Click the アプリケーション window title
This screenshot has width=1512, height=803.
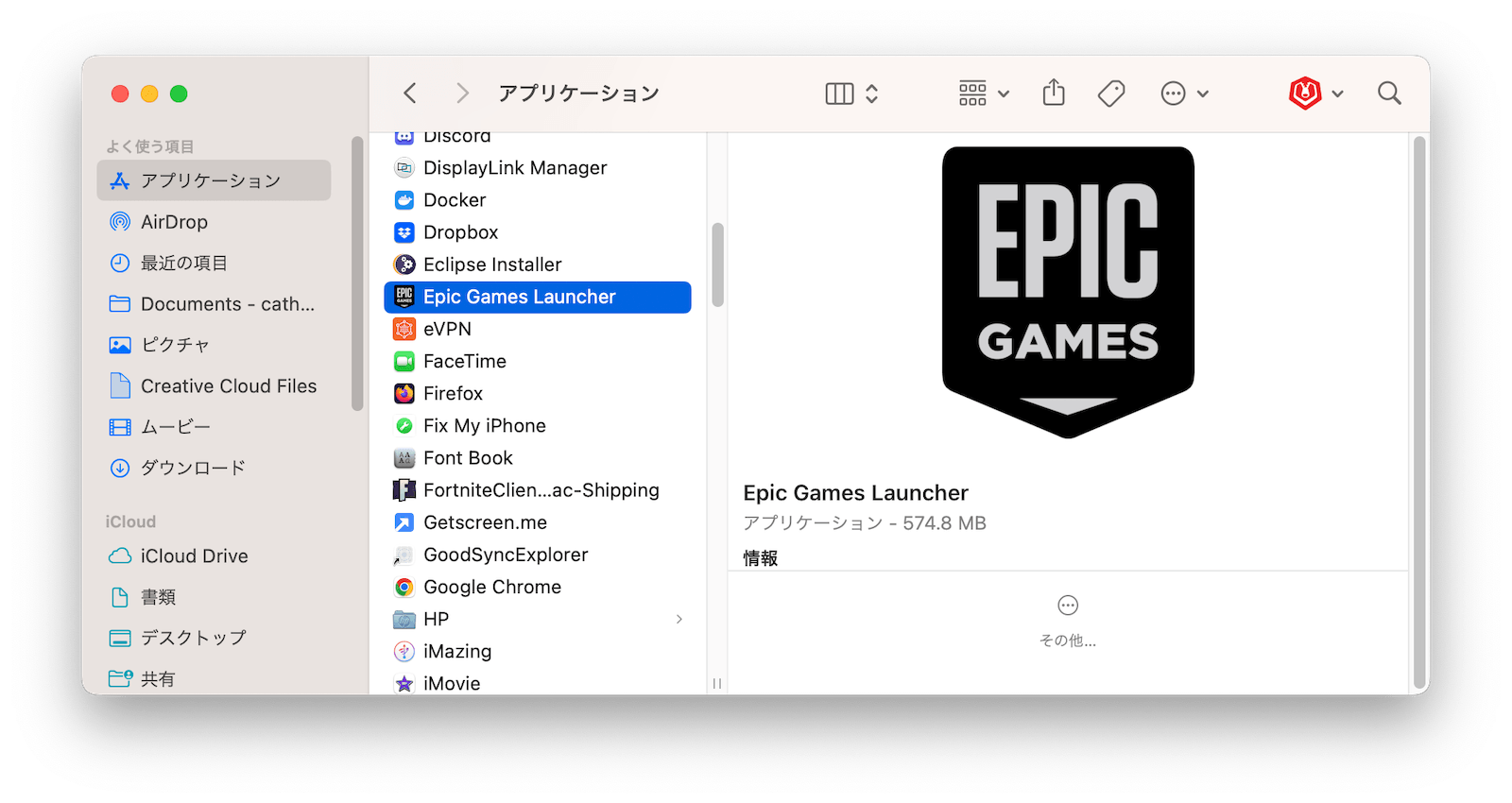(578, 93)
